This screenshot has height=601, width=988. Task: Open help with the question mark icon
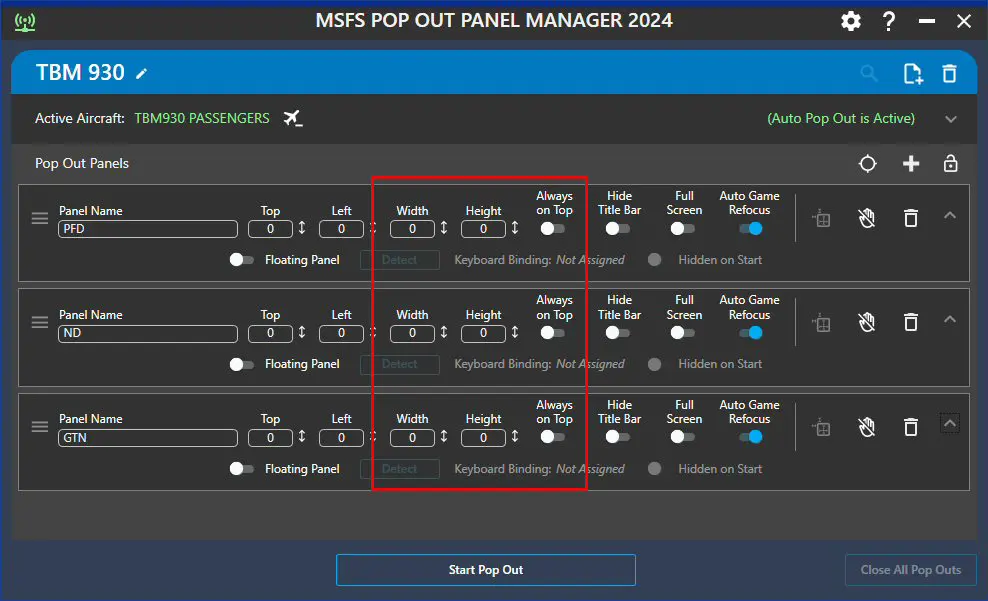coord(888,21)
